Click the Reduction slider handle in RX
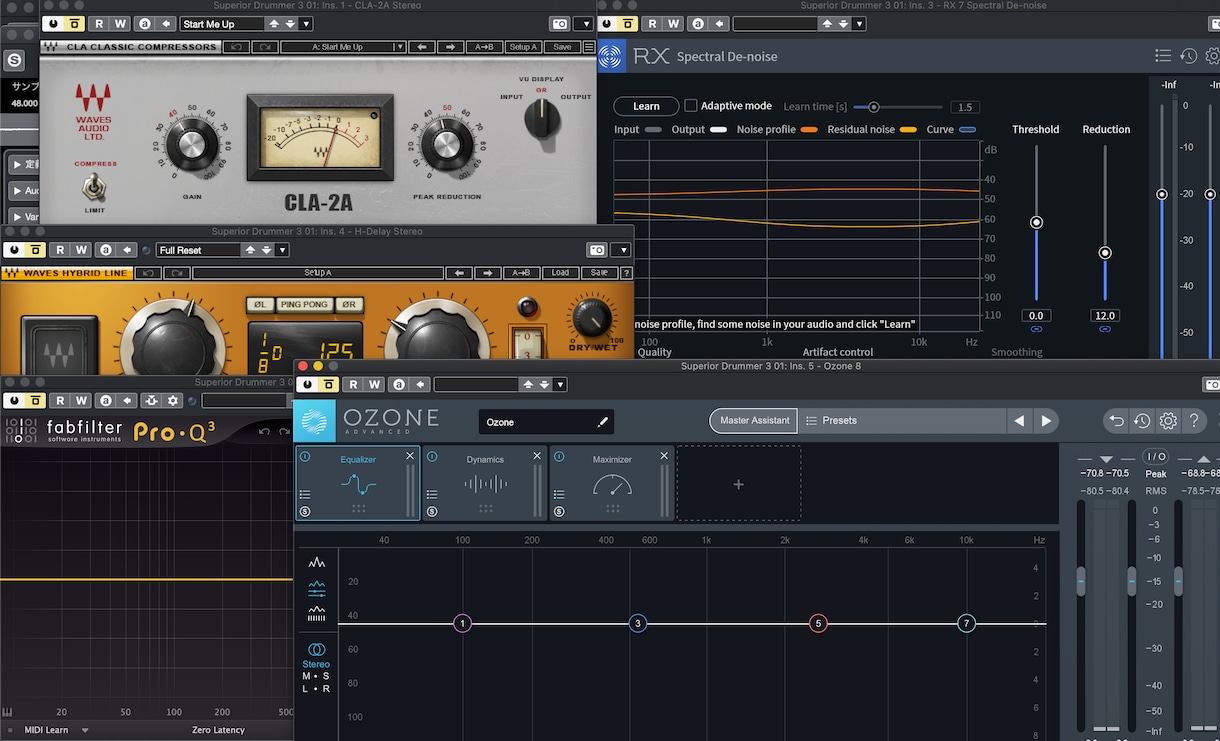Screen dimensions: 1220x741 click(x=1105, y=253)
